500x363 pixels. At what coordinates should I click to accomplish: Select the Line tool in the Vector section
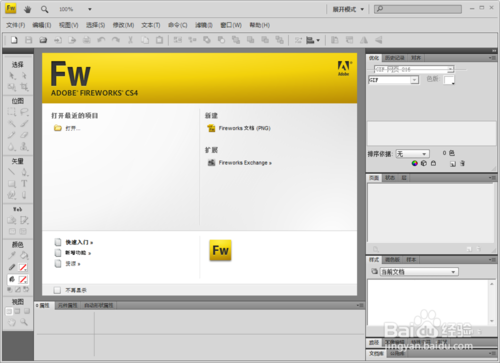coord(12,172)
